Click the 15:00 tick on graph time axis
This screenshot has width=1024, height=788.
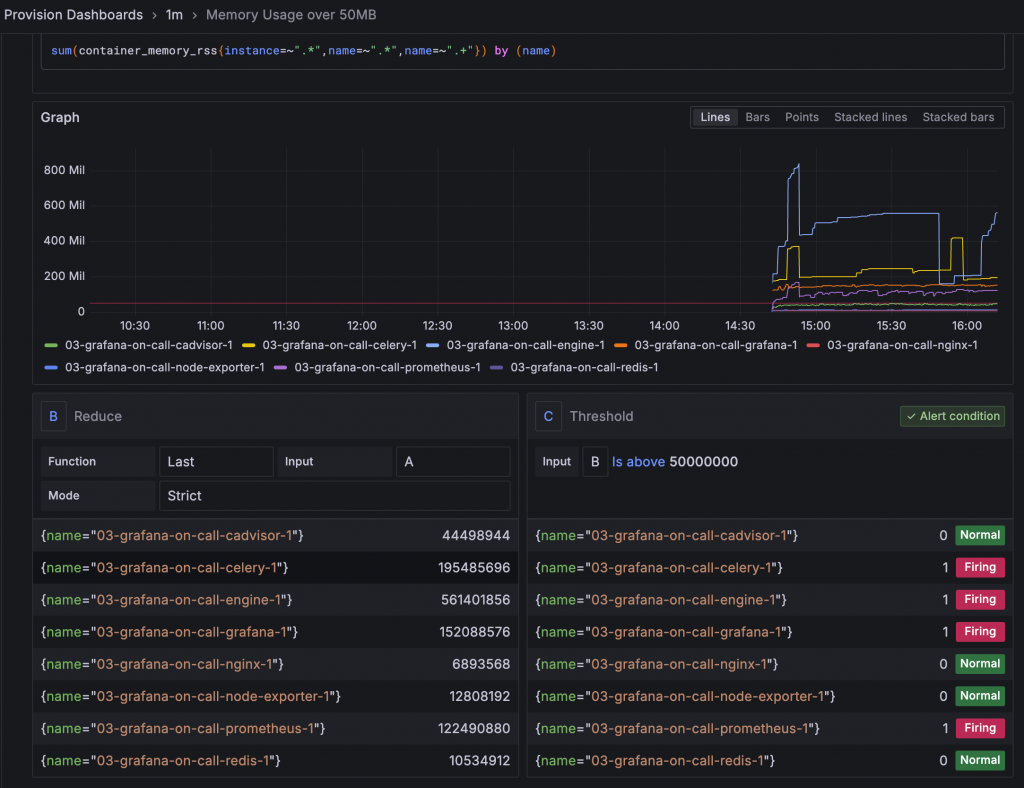(x=815, y=325)
